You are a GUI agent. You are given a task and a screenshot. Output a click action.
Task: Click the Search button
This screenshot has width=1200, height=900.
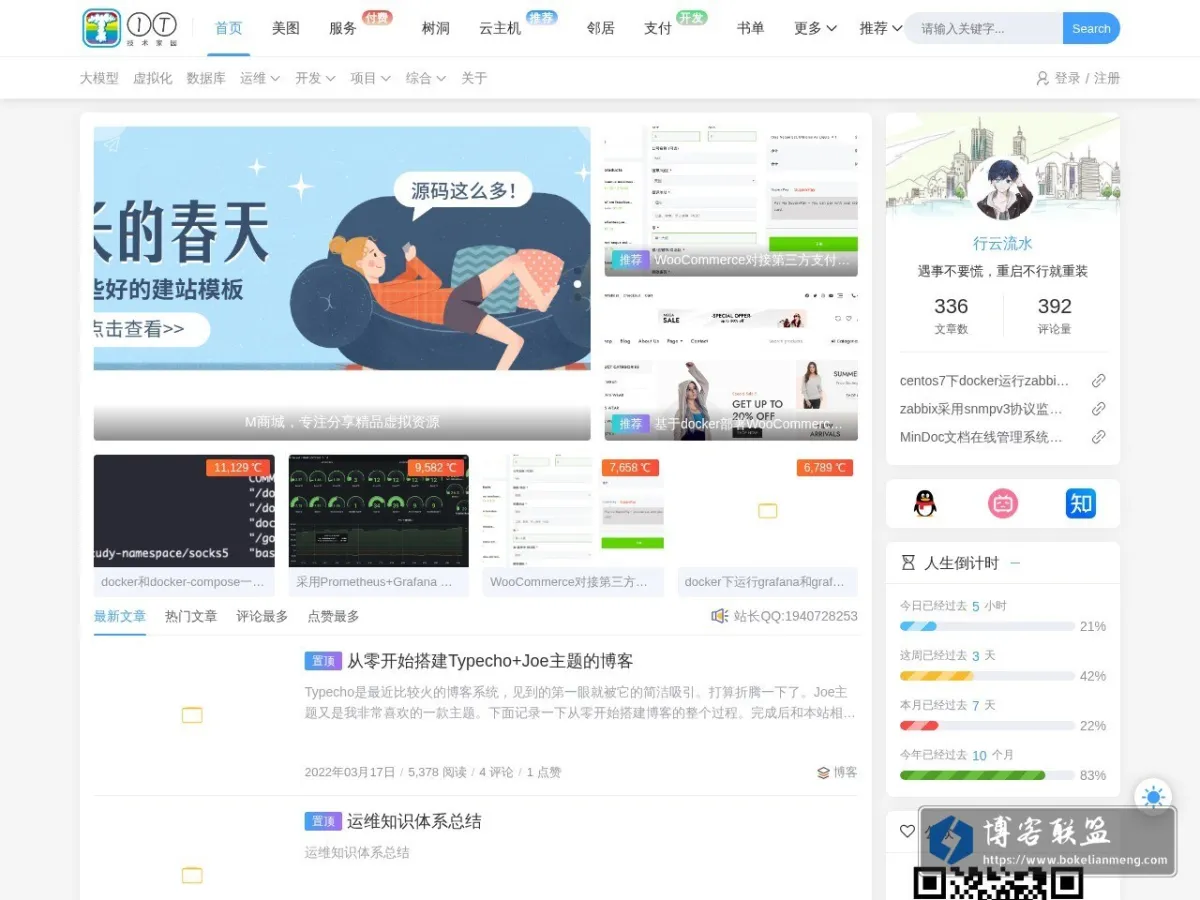click(1091, 28)
